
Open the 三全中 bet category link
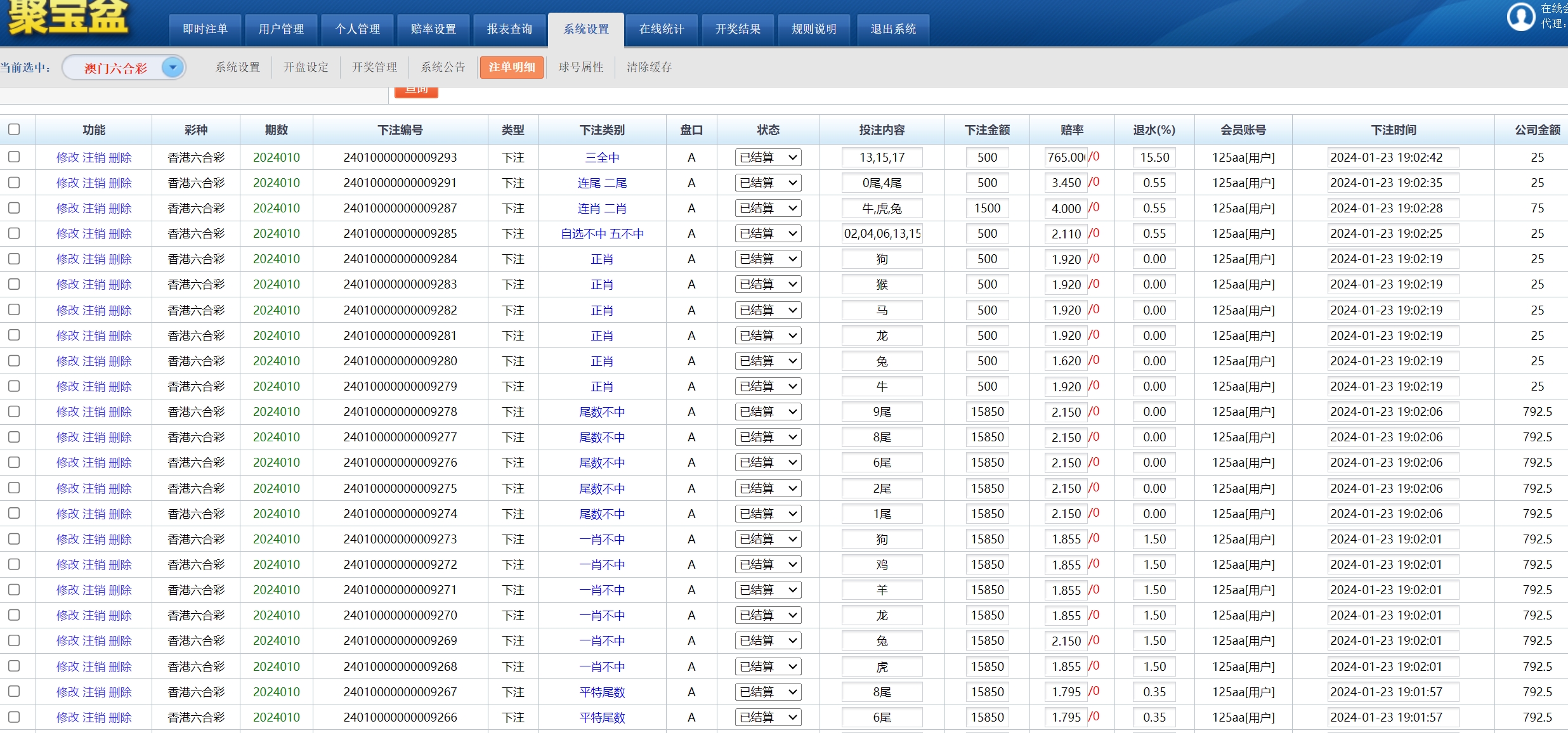[602, 157]
